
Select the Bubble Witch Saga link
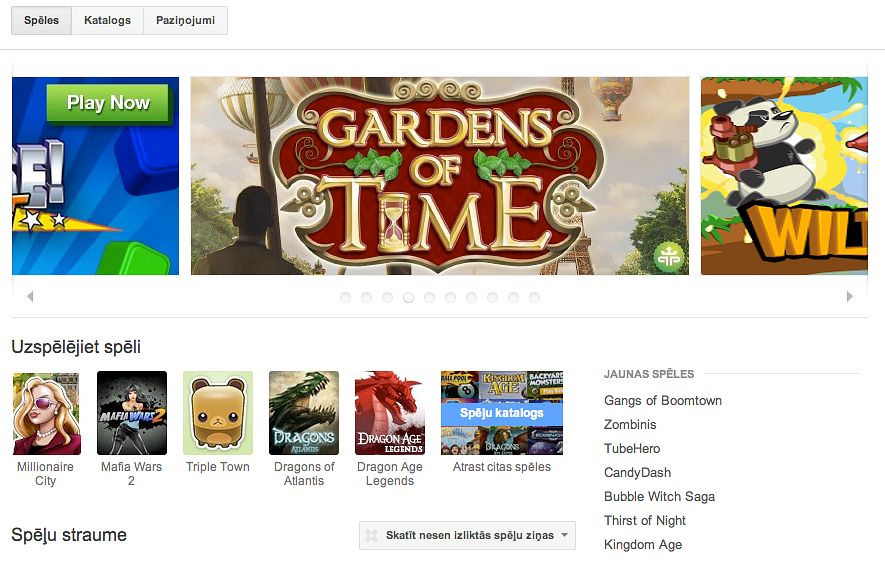(x=659, y=497)
